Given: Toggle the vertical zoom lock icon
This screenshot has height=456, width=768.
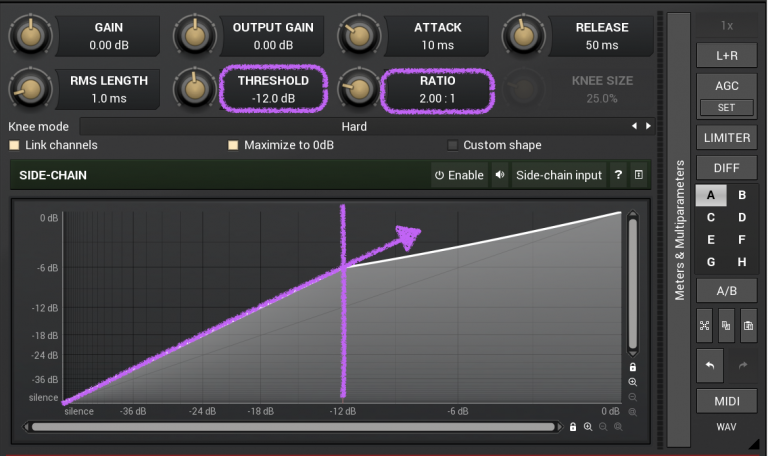Looking at the screenshot, I should tap(633, 367).
